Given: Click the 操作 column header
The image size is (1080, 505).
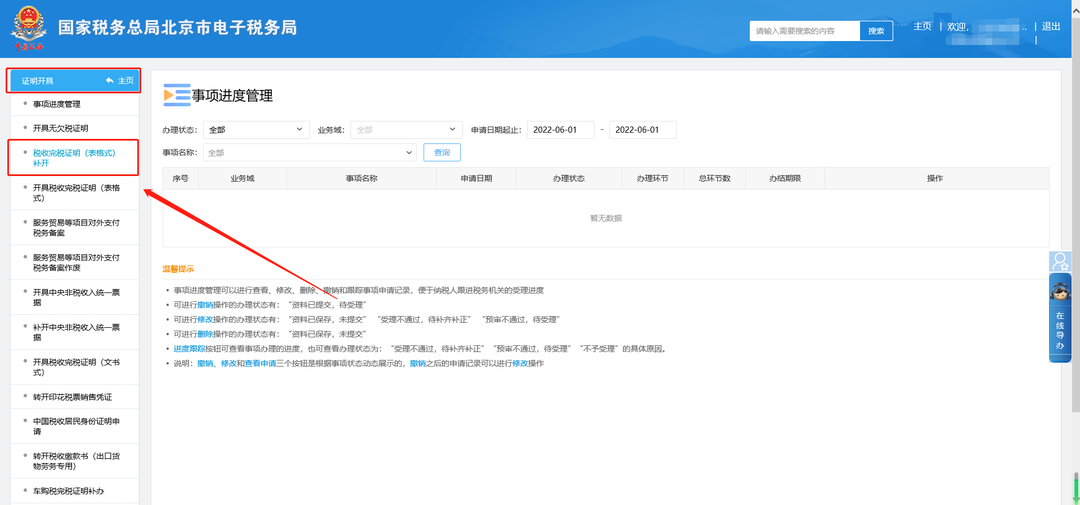Looking at the screenshot, I should (x=935, y=178).
